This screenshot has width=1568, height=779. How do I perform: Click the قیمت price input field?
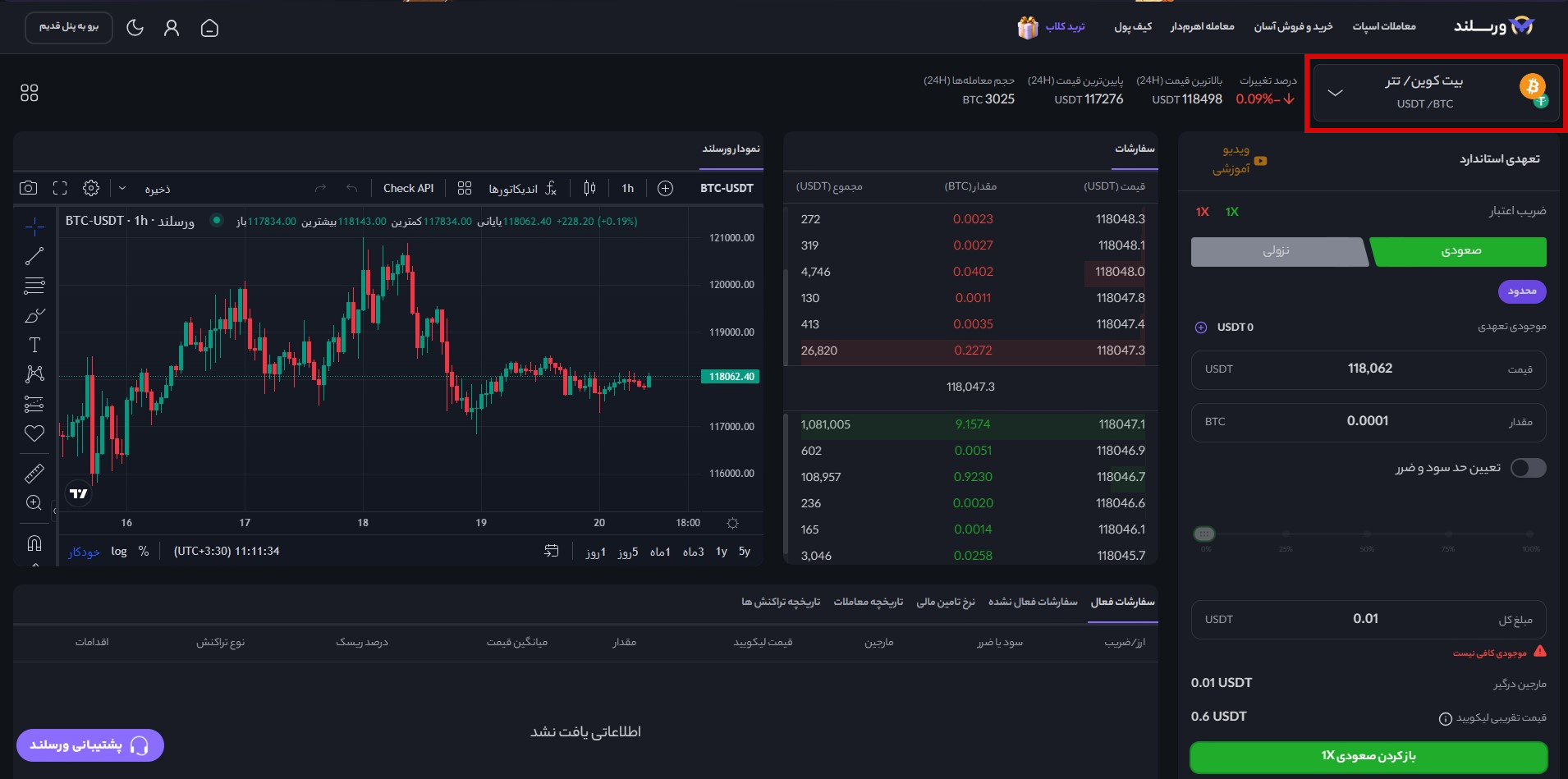click(x=1367, y=369)
